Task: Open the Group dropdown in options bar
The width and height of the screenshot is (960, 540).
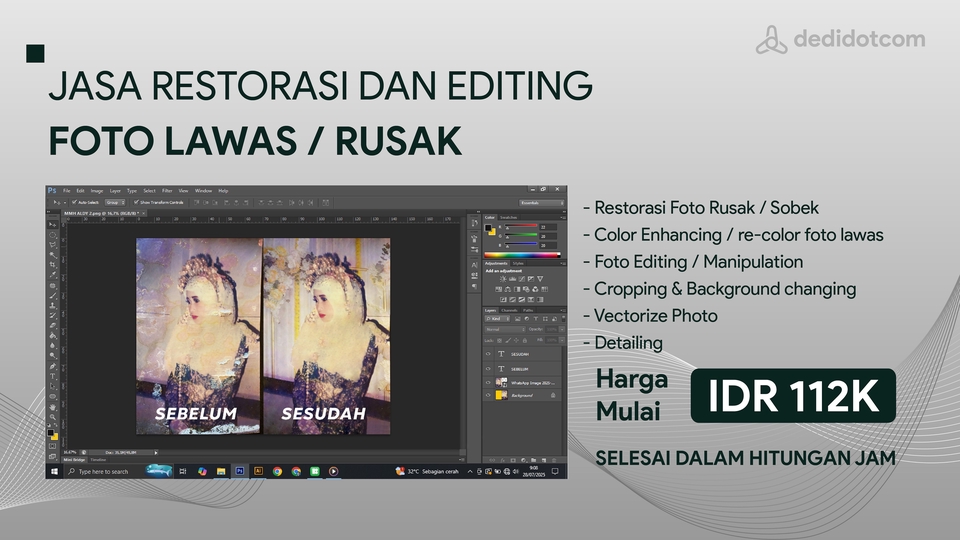Action: click(x=114, y=203)
